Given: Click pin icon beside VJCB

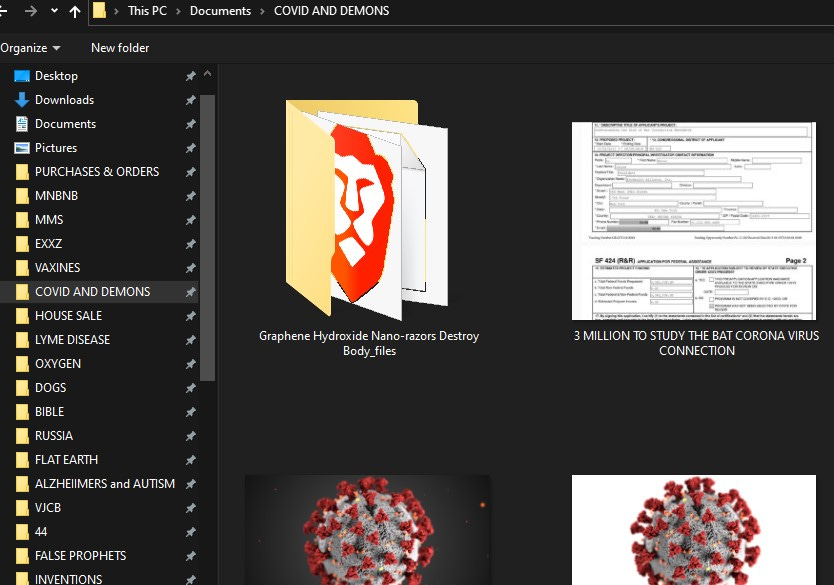Looking at the screenshot, I should click(x=190, y=508).
